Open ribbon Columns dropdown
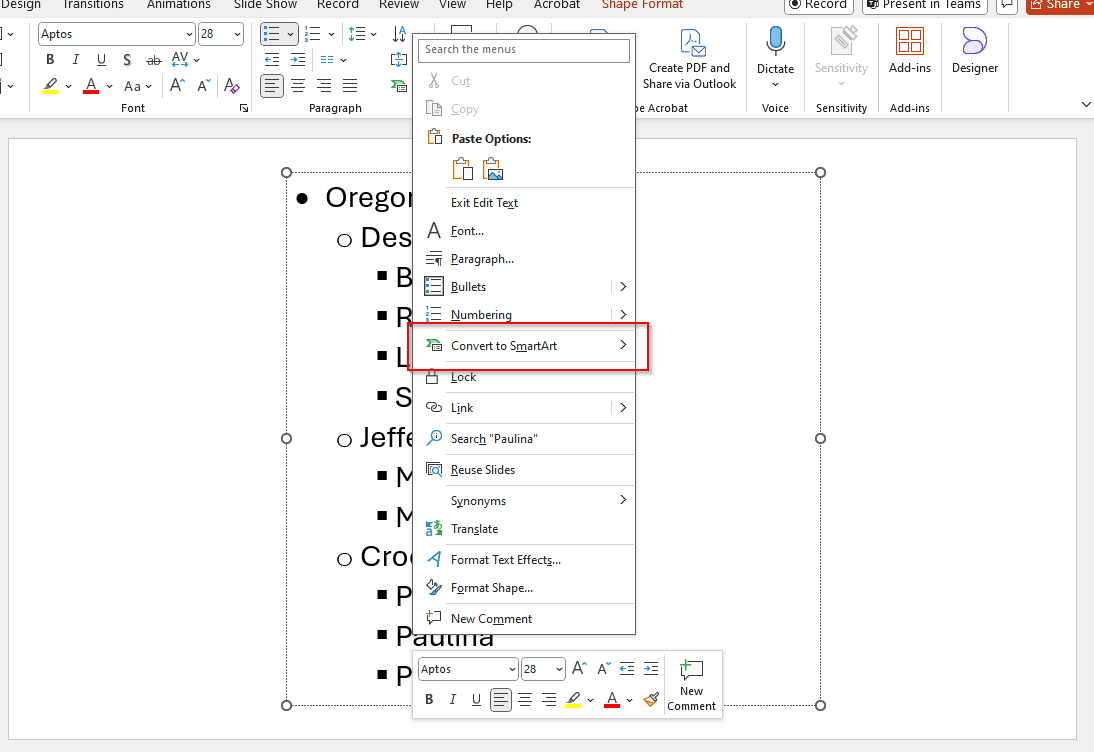The width and height of the screenshot is (1094, 752). [334, 60]
